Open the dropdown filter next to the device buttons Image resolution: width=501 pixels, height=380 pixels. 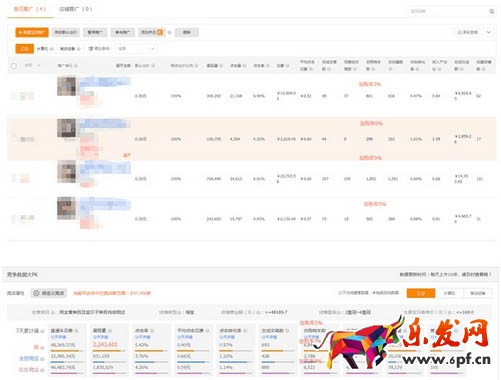pyautogui.click(x=136, y=49)
